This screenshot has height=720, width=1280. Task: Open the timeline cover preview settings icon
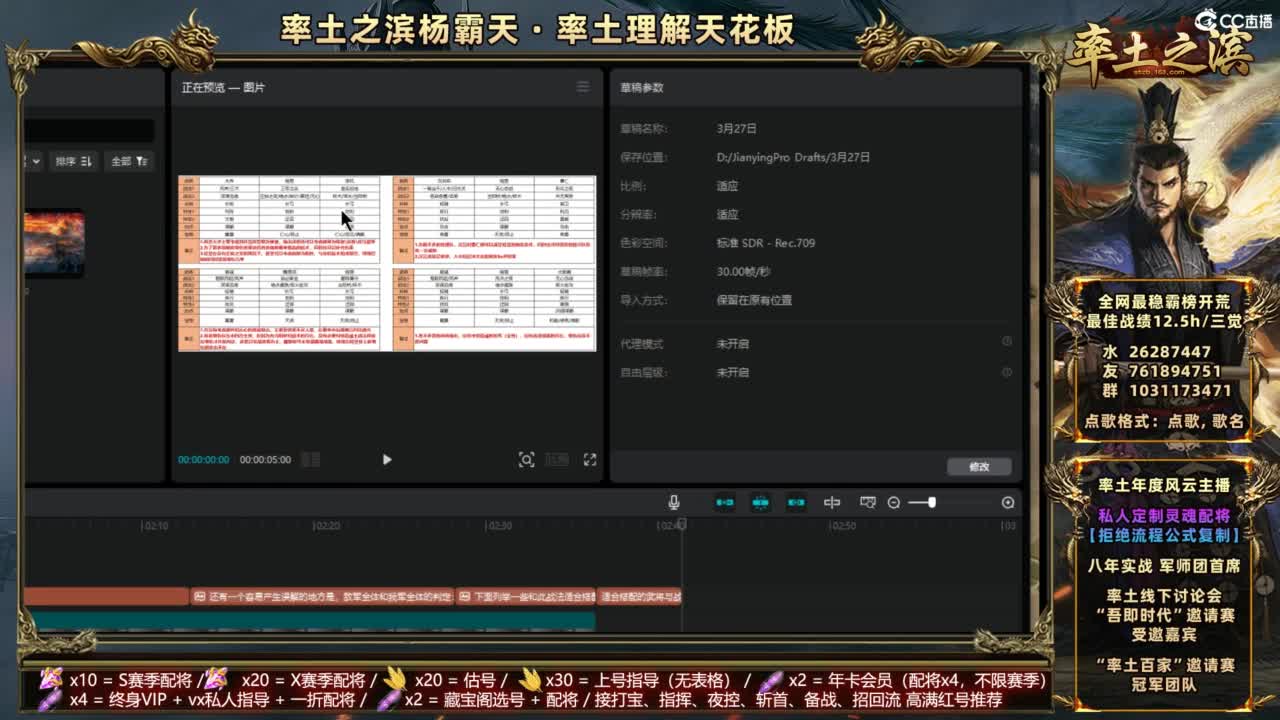(868, 503)
